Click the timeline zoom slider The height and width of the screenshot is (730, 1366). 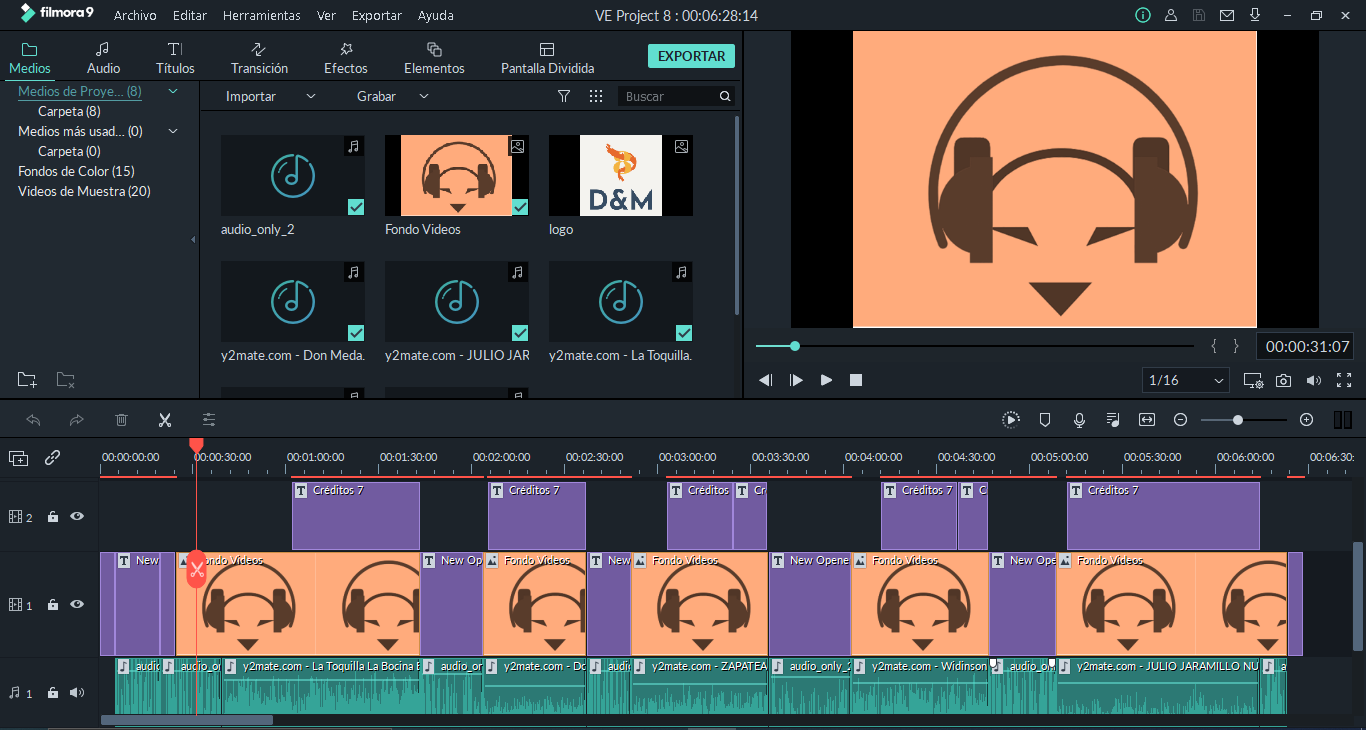coord(1244,420)
